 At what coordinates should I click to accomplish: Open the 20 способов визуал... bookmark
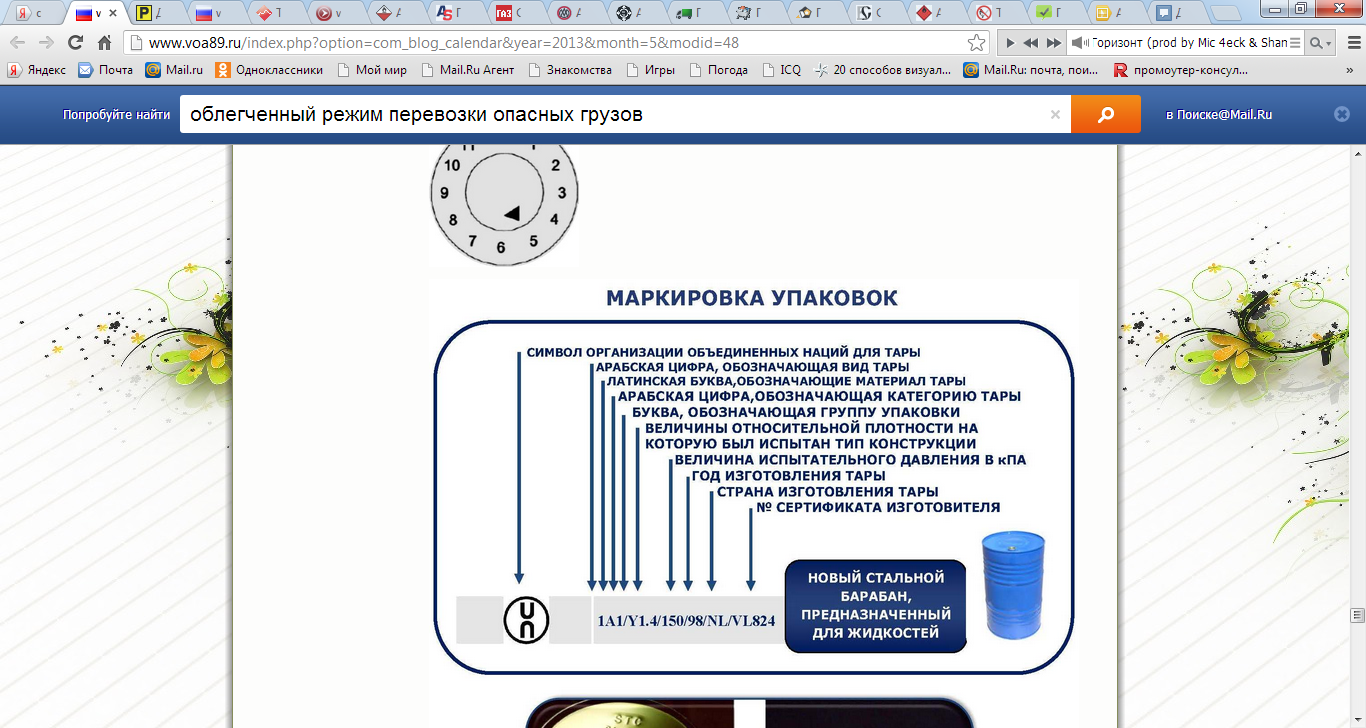tap(883, 70)
